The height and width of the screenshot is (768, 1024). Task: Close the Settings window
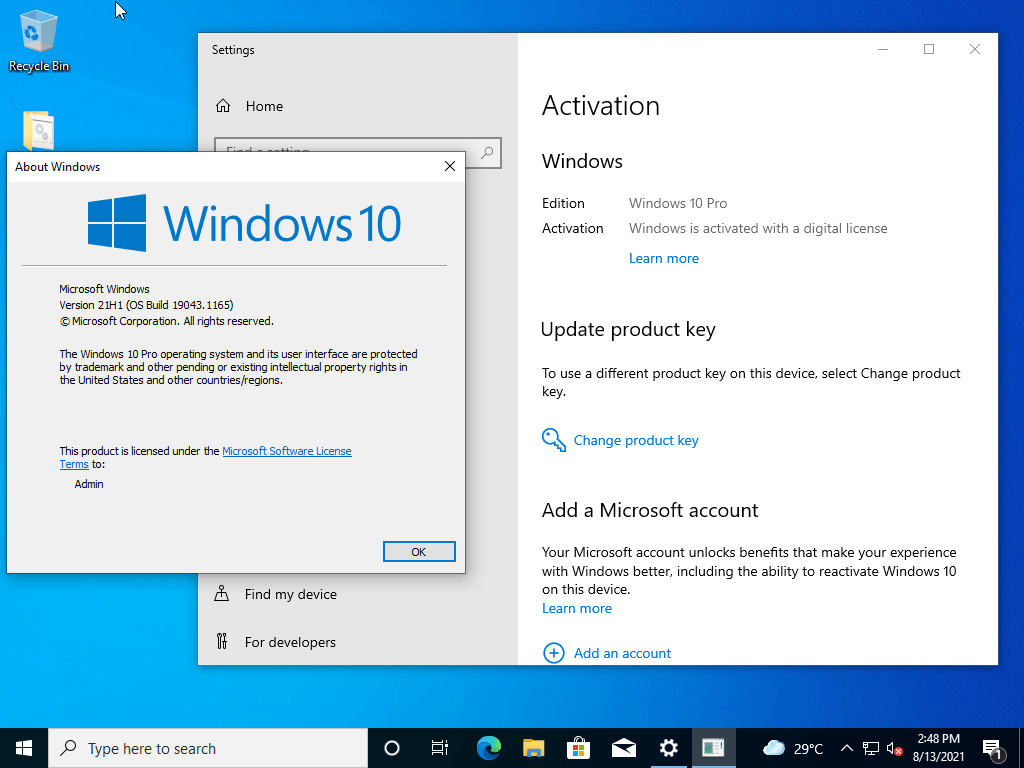click(x=974, y=50)
